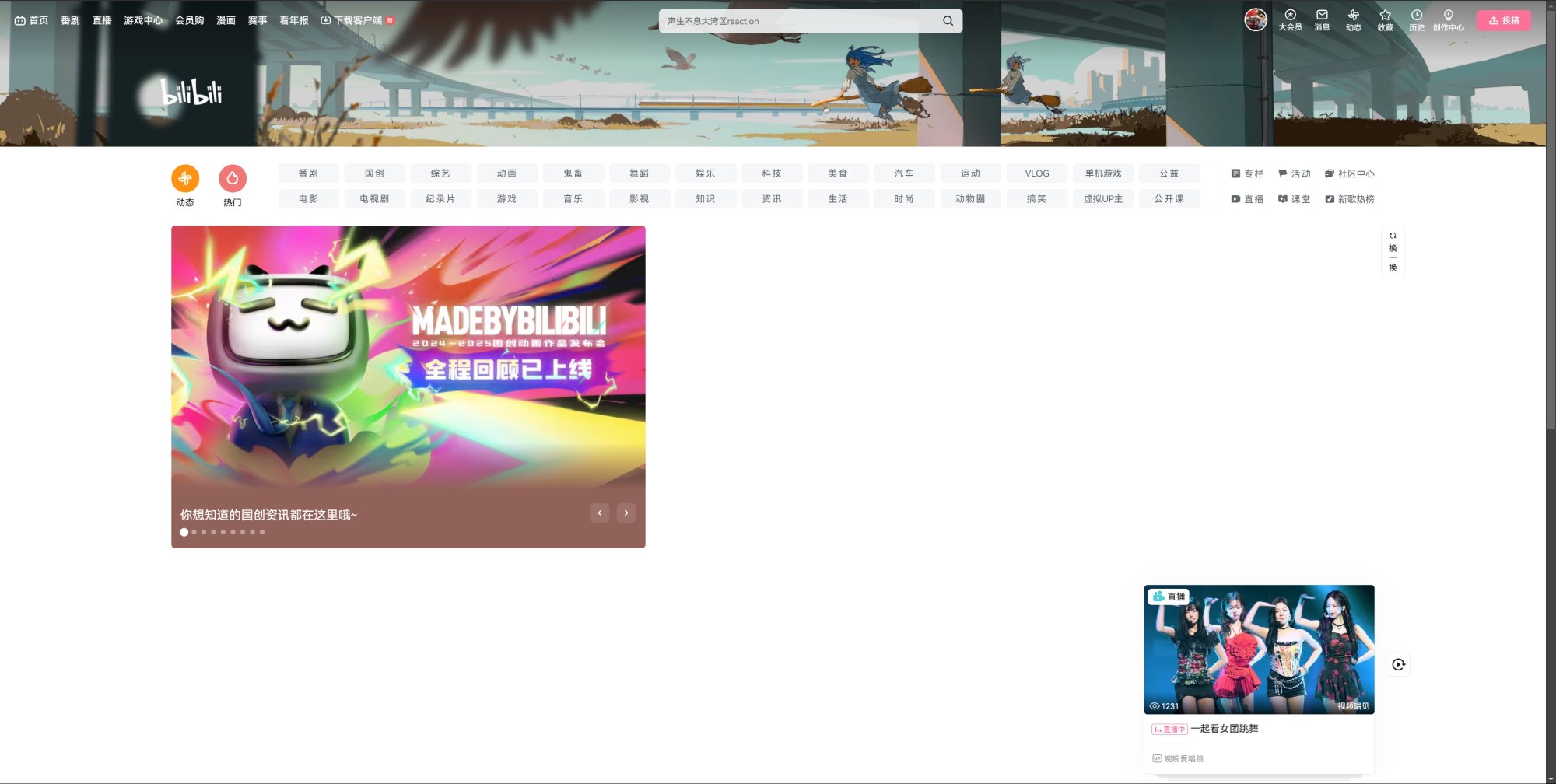The width and height of the screenshot is (1556, 784).
Task: Select the 番剧 category tag
Action: click(x=308, y=173)
